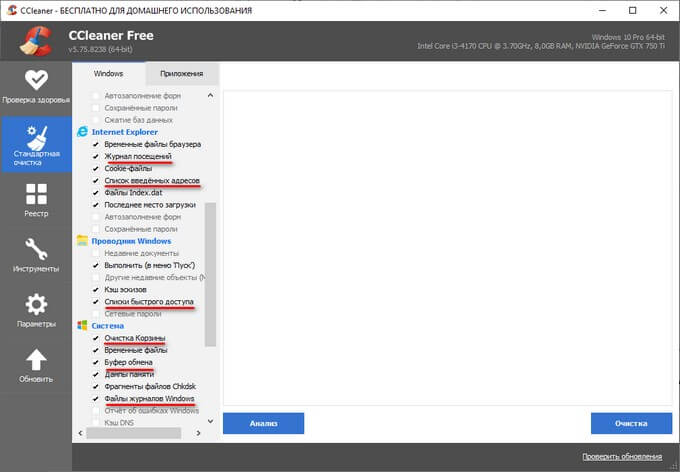Viewport: 680px width, 472px height.
Task: Toggle the Очистка Корзины checkbox
Action: tap(96, 338)
